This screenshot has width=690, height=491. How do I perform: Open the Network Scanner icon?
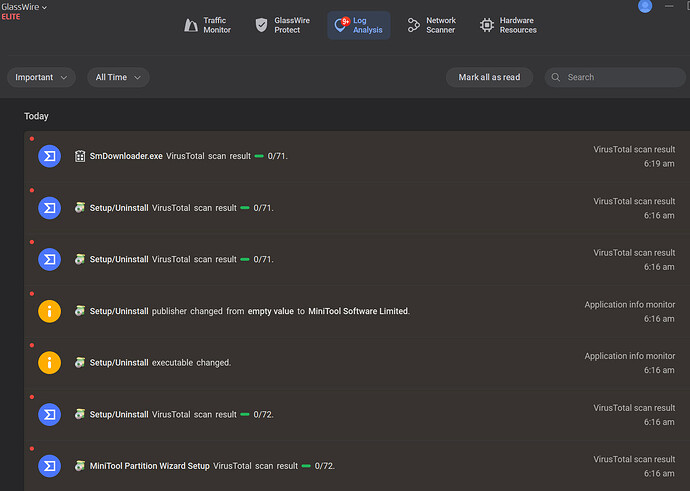point(413,25)
